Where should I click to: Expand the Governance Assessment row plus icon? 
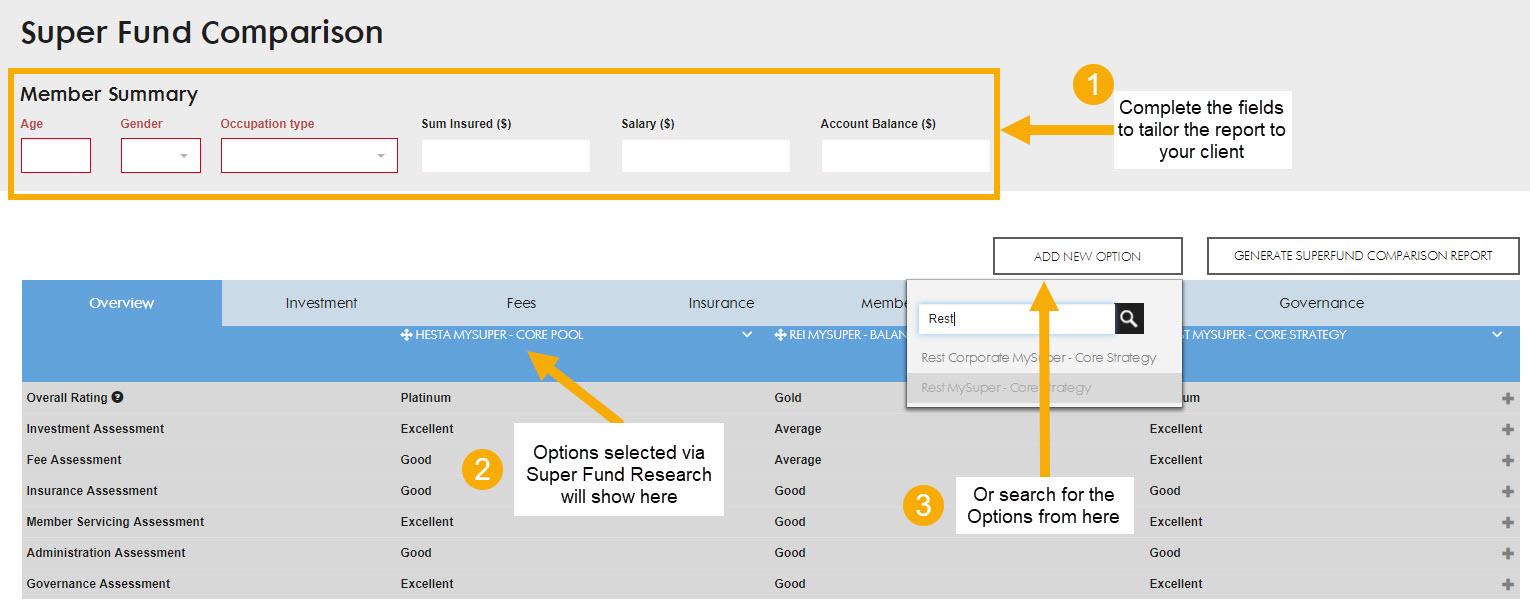1508,584
